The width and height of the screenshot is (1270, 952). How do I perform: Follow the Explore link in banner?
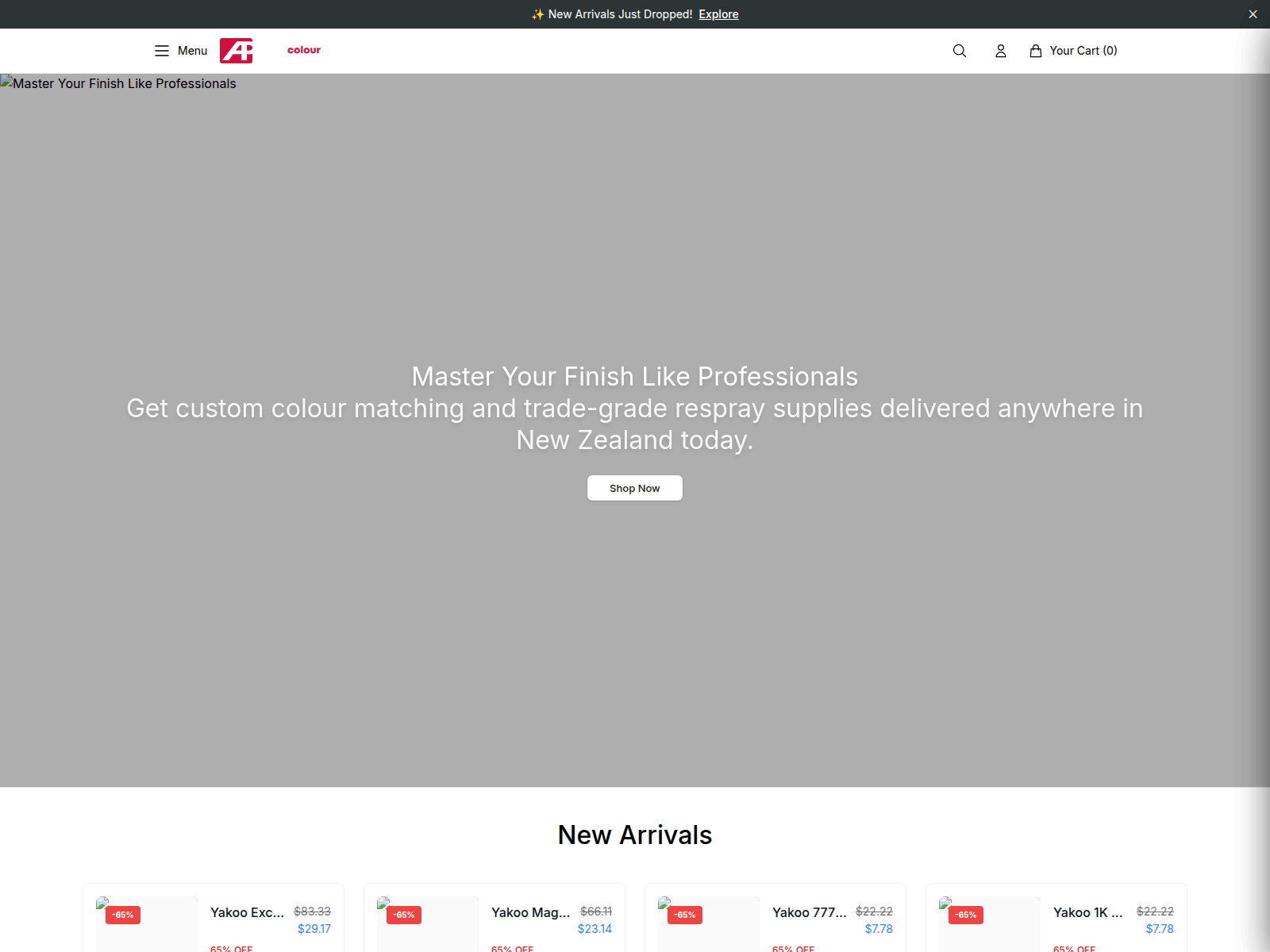pyautogui.click(x=718, y=14)
